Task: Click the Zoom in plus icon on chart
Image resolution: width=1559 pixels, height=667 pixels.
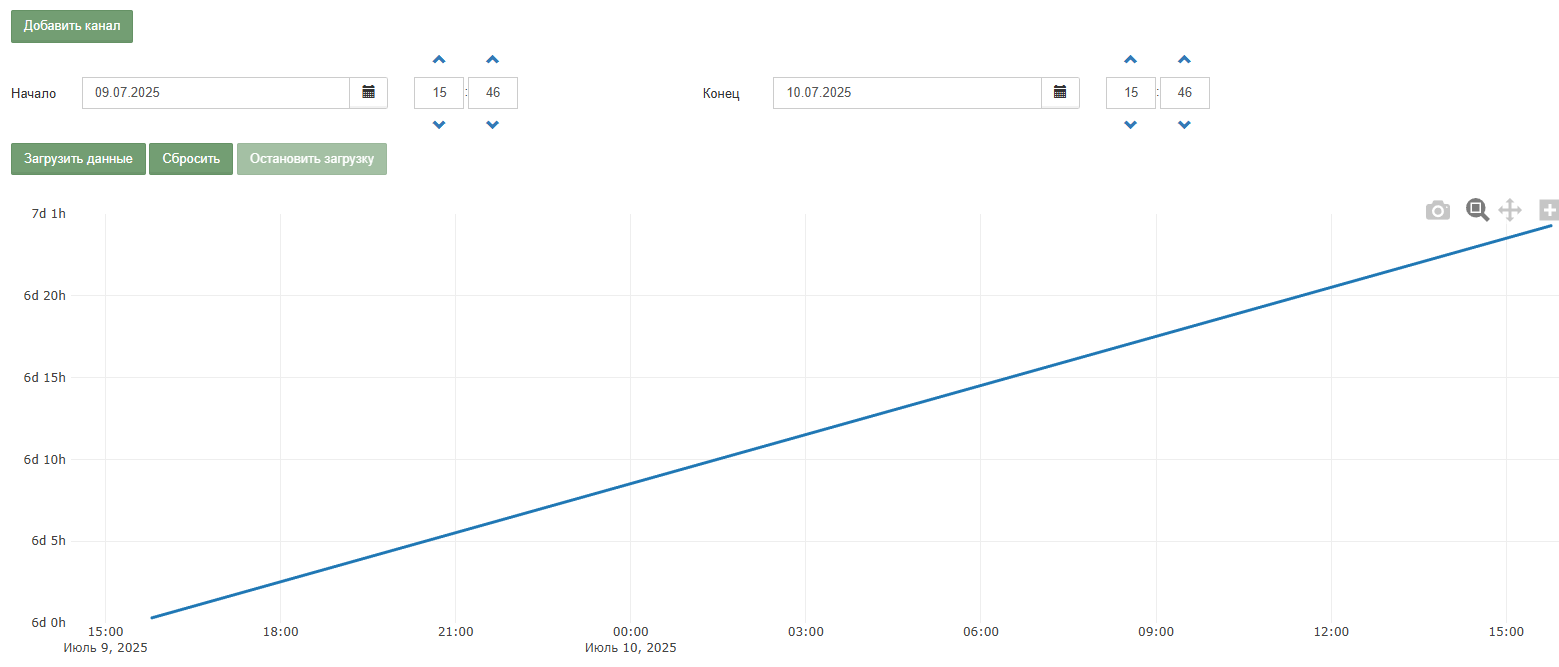Action: point(1549,210)
